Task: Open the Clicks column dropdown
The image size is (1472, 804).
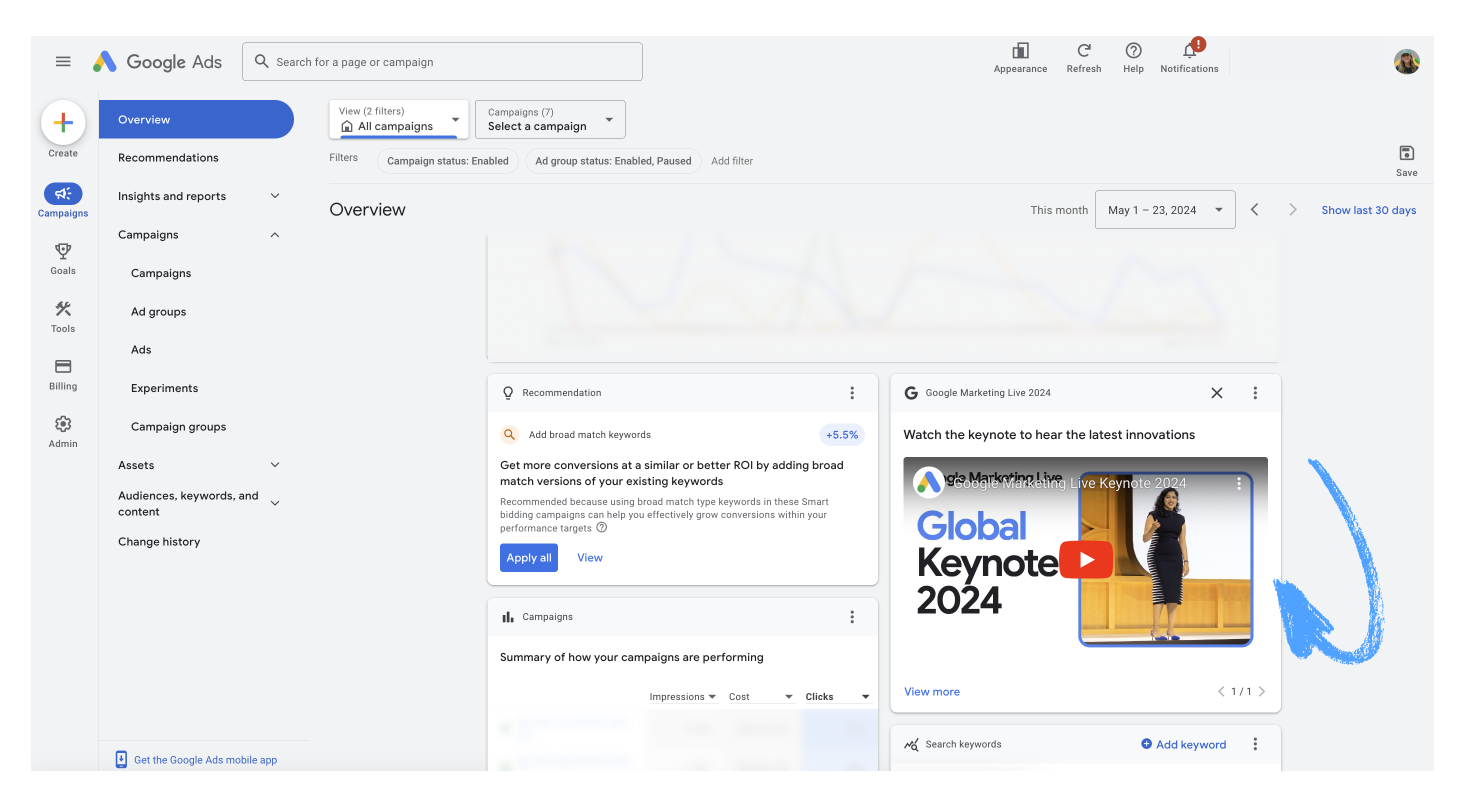Action: coord(838,697)
